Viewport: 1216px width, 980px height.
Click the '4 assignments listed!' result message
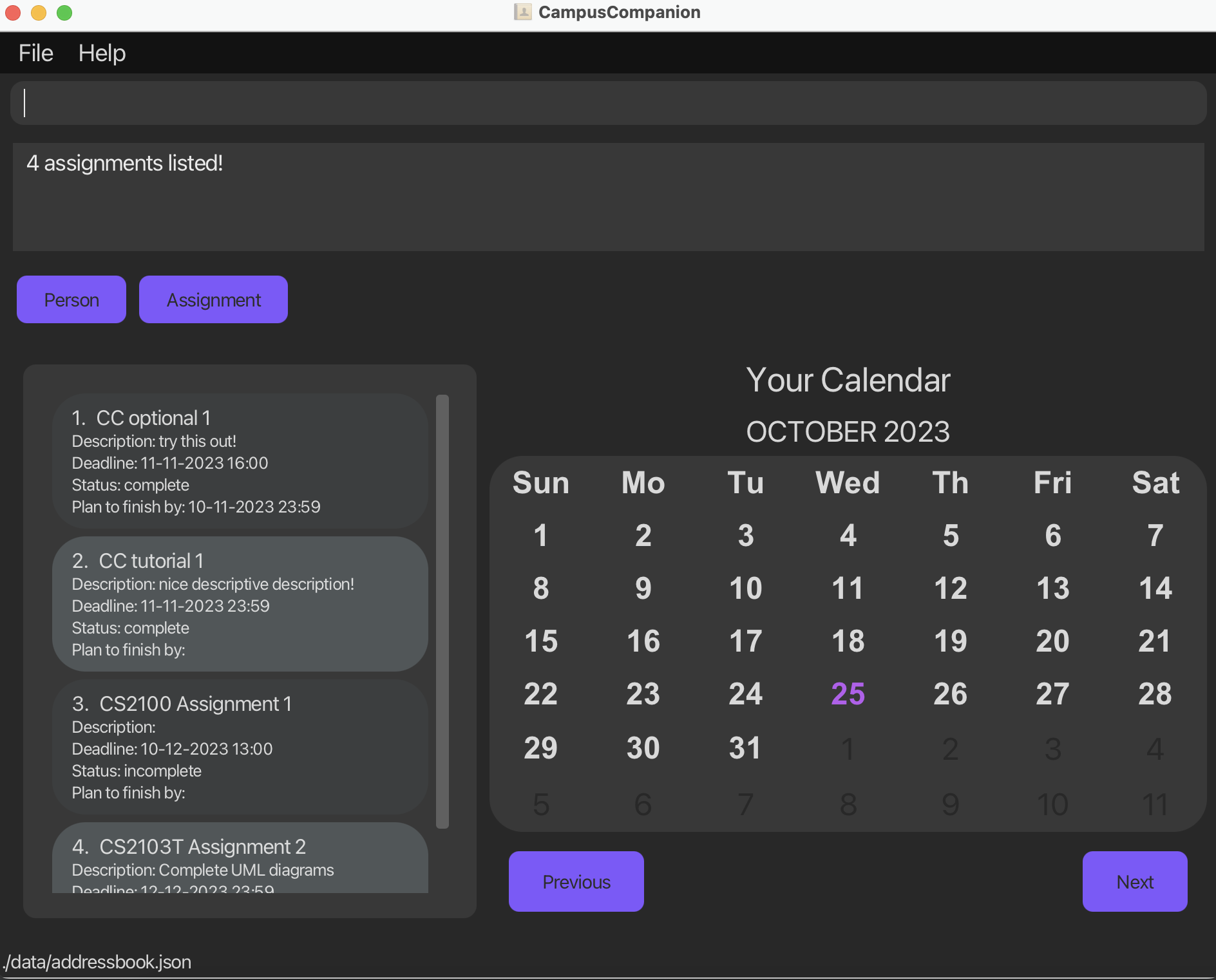(125, 163)
